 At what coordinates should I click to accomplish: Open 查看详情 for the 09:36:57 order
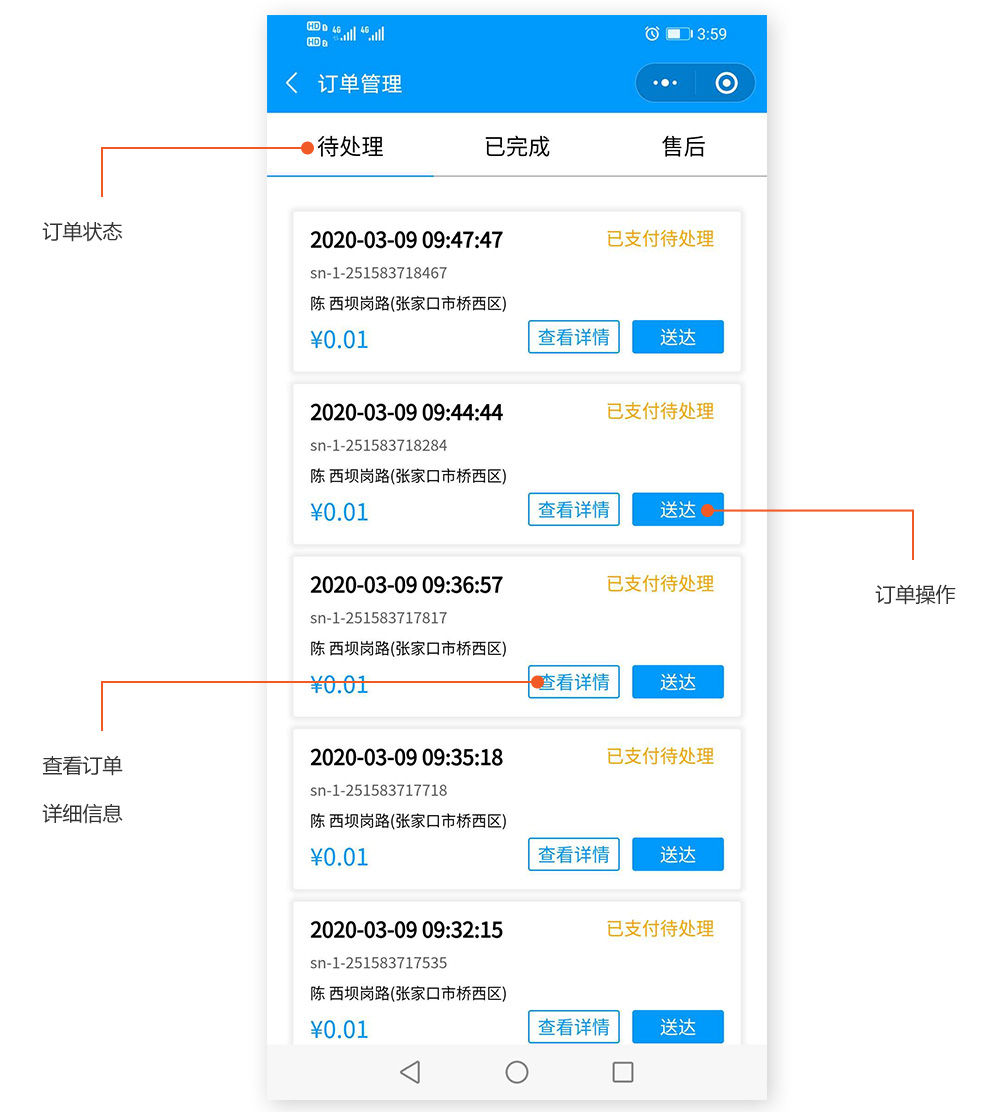tap(574, 682)
